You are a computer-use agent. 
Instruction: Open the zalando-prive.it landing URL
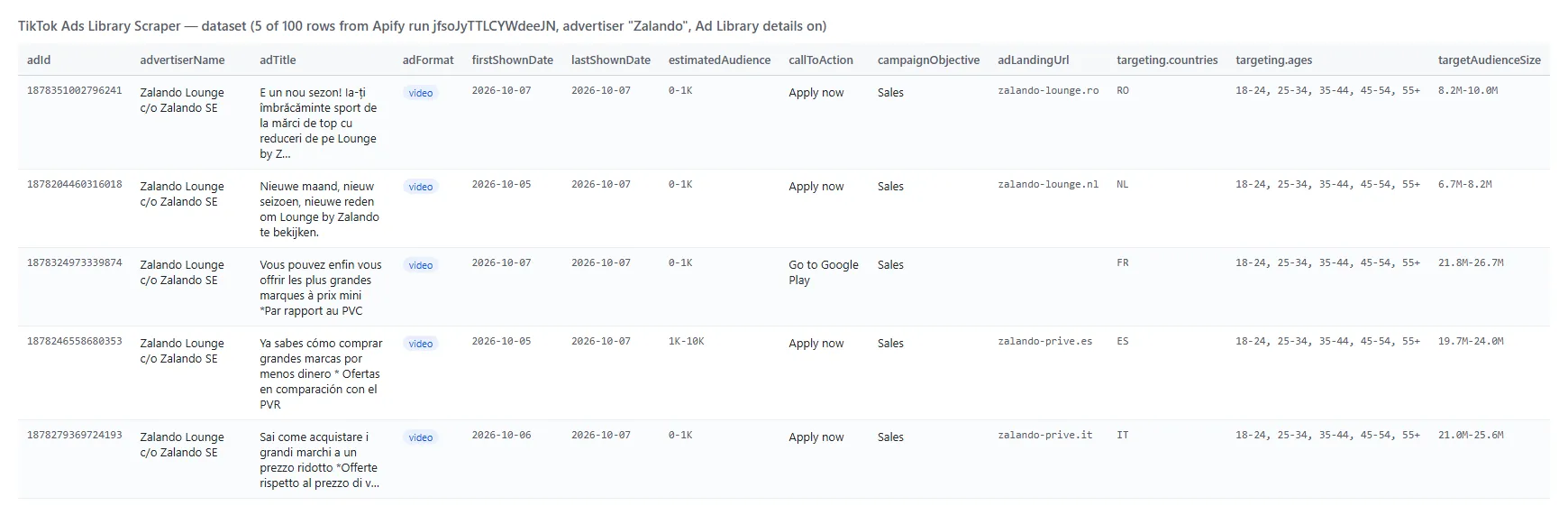1044,436
